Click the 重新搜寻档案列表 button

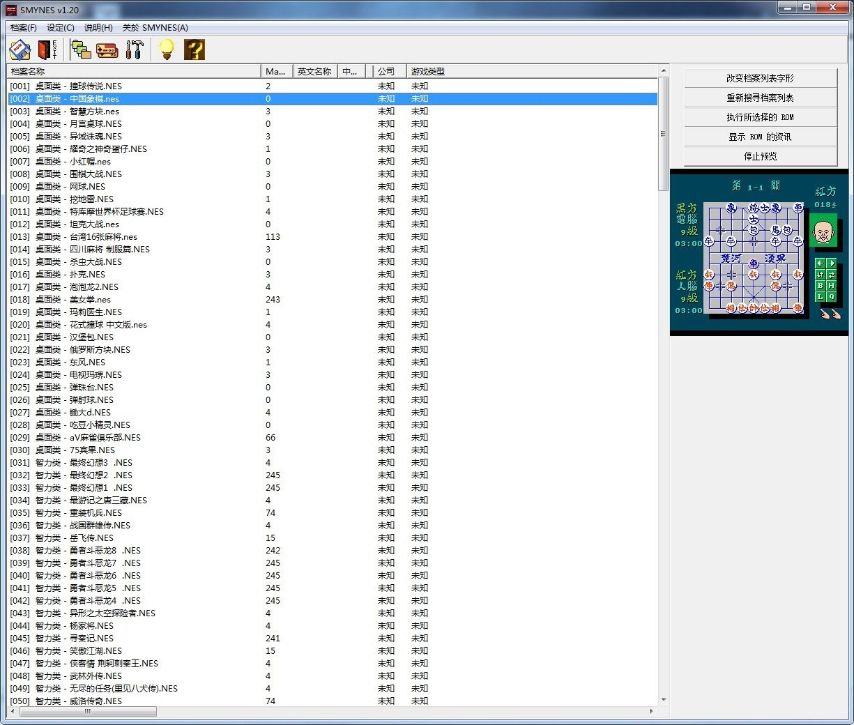(x=760, y=98)
